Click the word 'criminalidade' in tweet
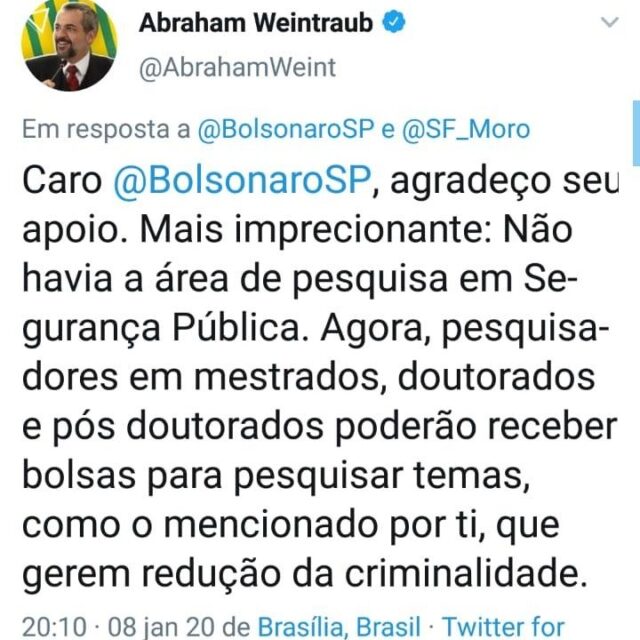Screen dimensions: 640x640 click(462, 573)
